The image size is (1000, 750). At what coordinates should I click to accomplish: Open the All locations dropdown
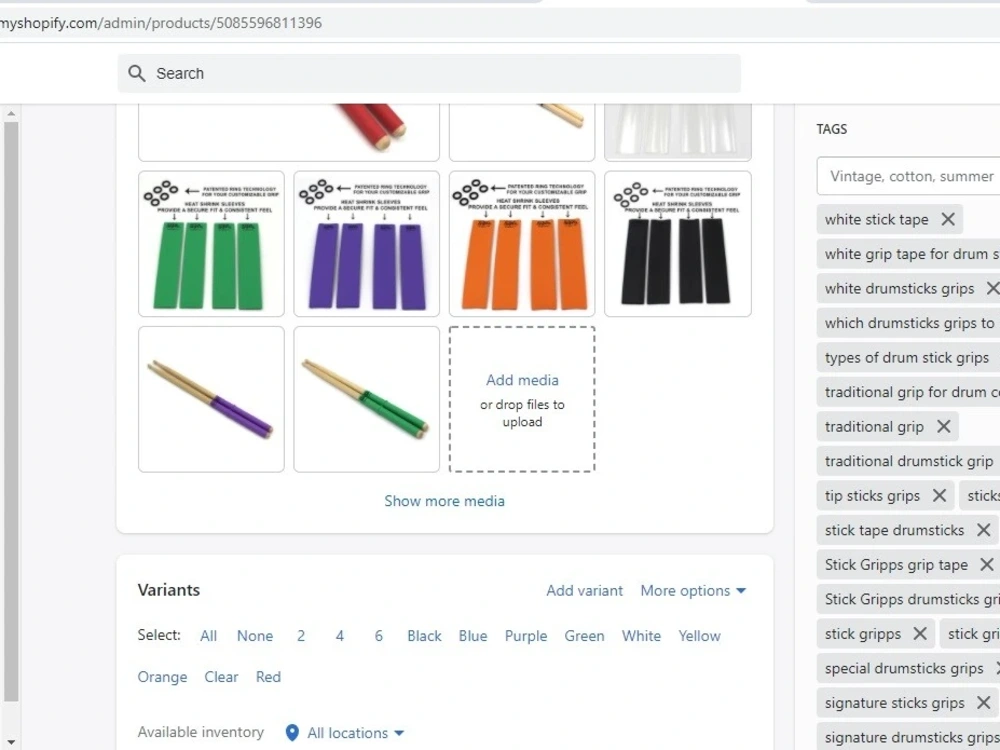point(355,733)
